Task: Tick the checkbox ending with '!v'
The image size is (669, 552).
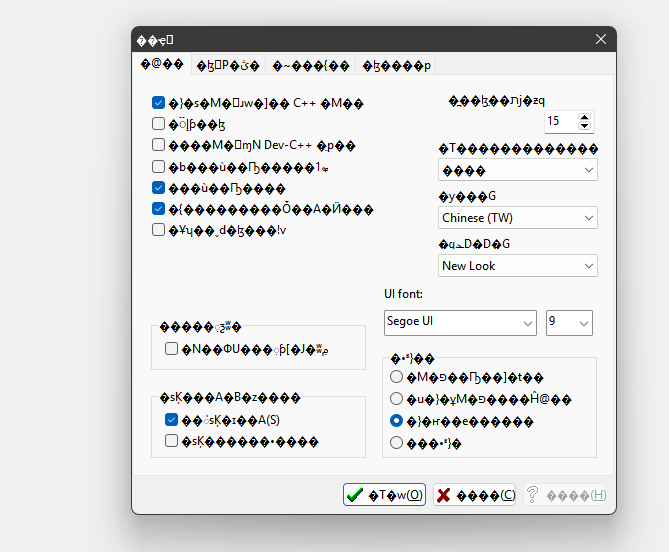Action: point(158,230)
